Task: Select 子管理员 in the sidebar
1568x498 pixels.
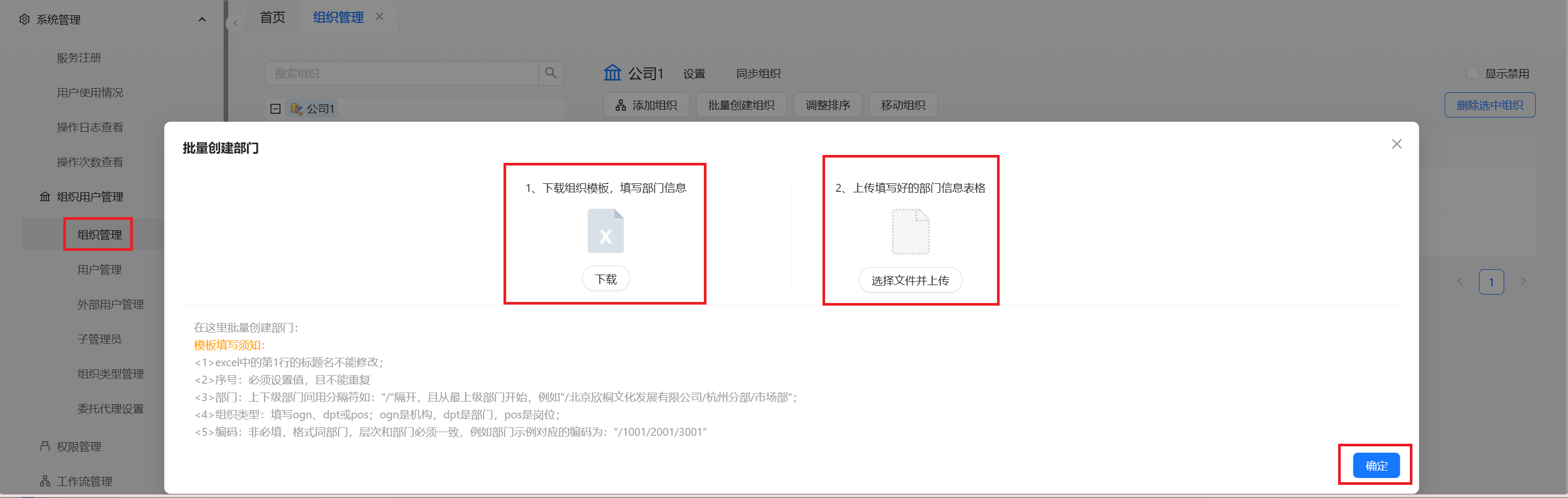Action: click(x=99, y=339)
